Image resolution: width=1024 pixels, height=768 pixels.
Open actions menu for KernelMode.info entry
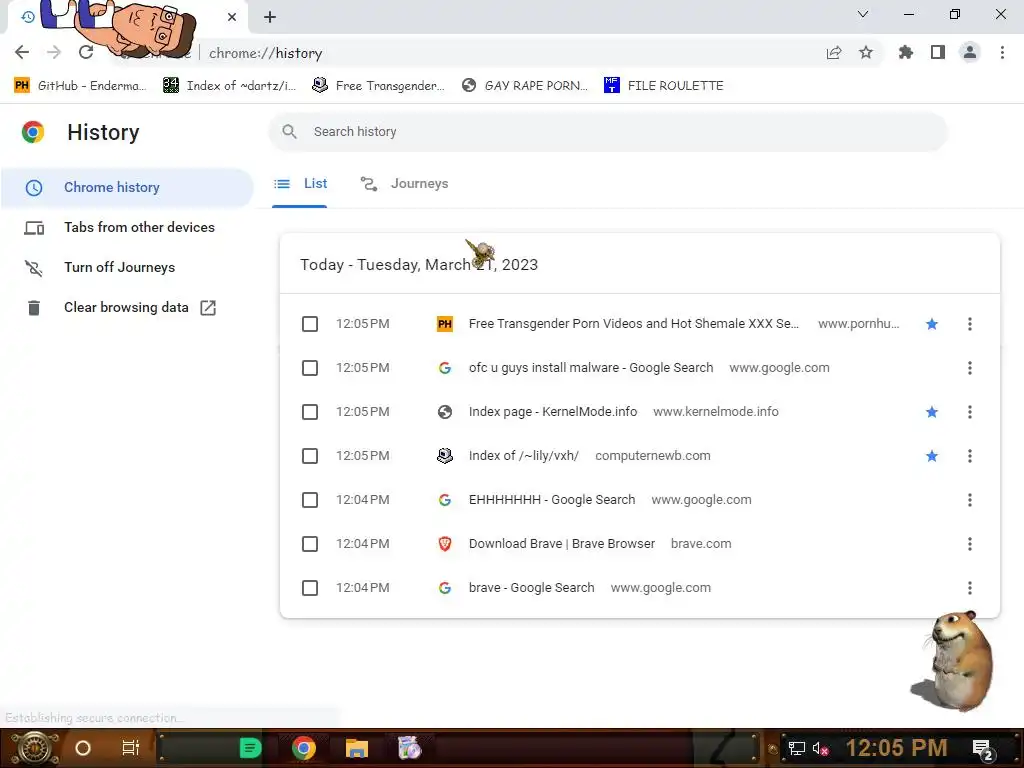970,412
